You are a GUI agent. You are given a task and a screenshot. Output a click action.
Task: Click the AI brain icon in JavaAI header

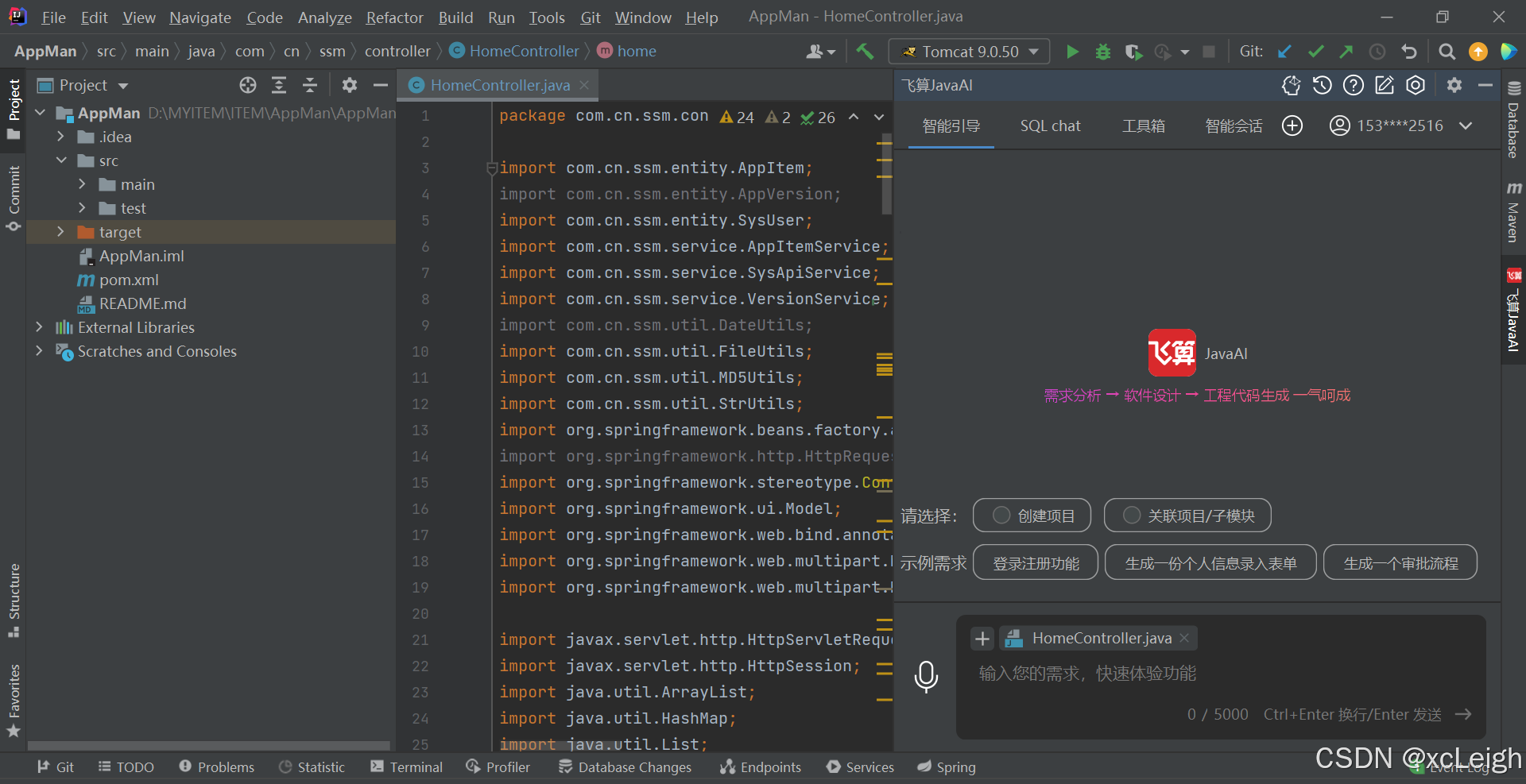(x=1292, y=85)
